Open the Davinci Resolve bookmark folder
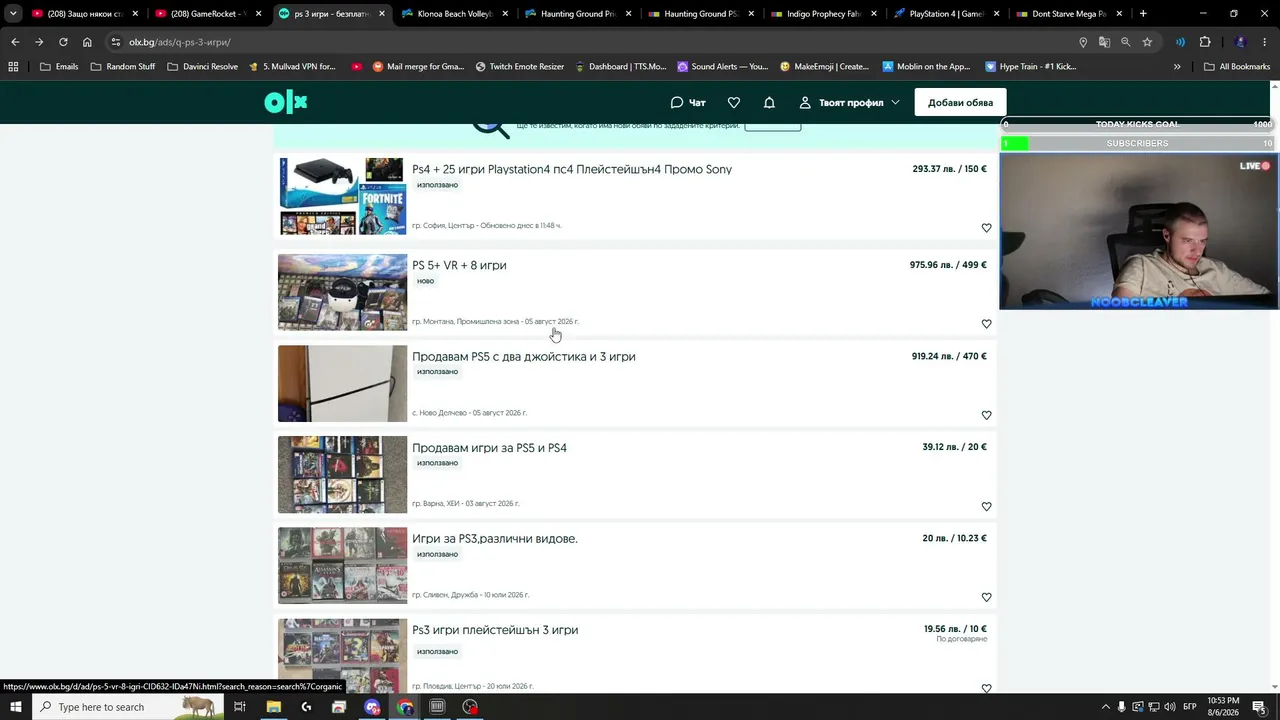 (x=202, y=67)
